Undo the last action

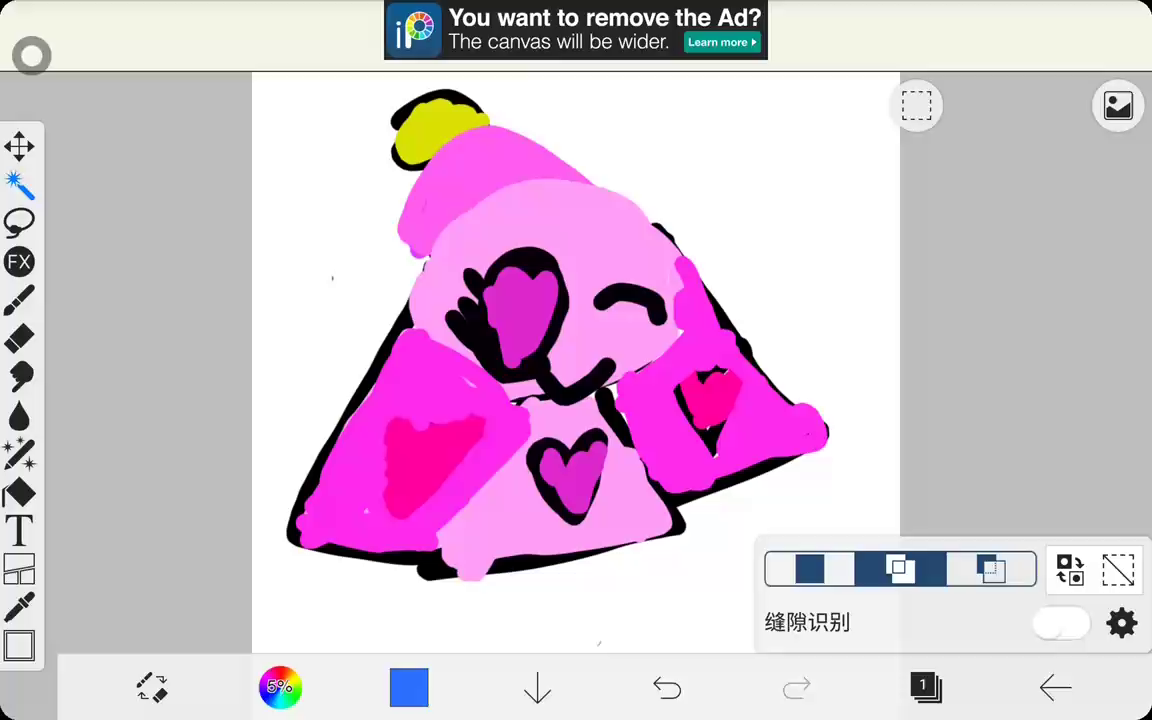667,687
